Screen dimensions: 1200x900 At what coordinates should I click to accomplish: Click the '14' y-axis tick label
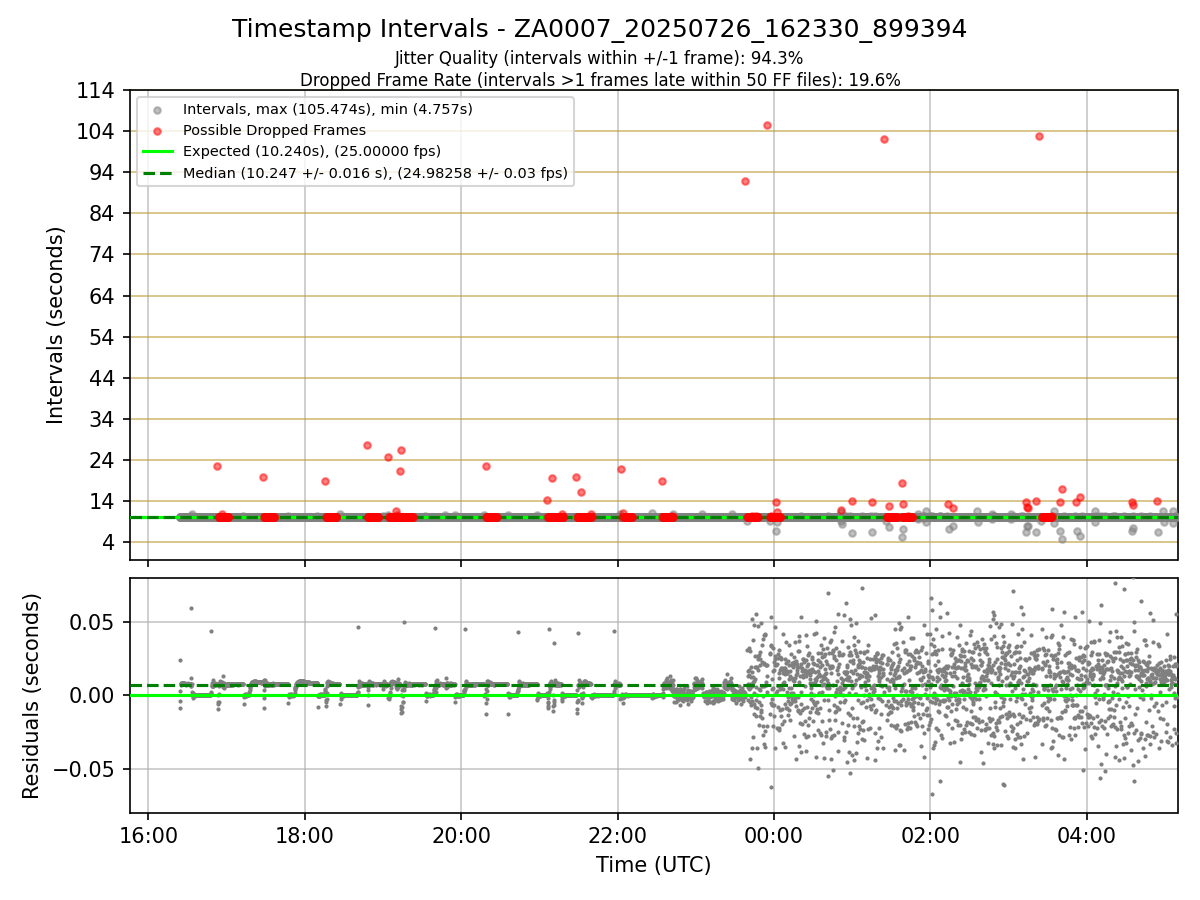point(104,502)
